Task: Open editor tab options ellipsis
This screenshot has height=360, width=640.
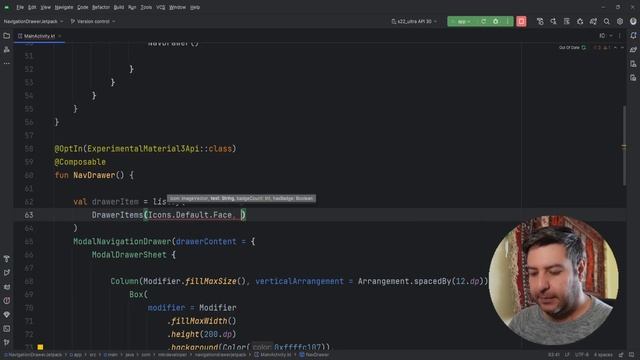Action: (620, 36)
